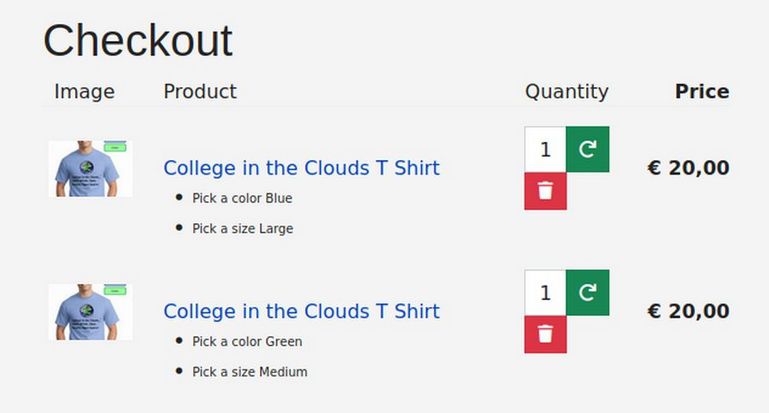Click the Price column header
This screenshot has height=413, width=769.
pyautogui.click(x=701, y=92)
